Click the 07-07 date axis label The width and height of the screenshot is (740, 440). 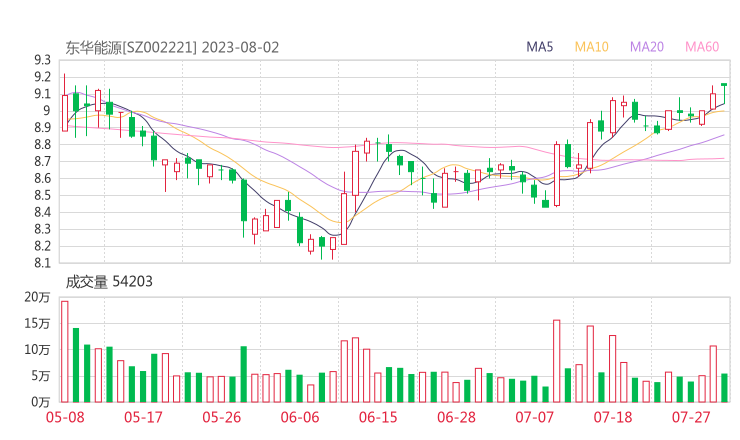click(x=534, y=417)
